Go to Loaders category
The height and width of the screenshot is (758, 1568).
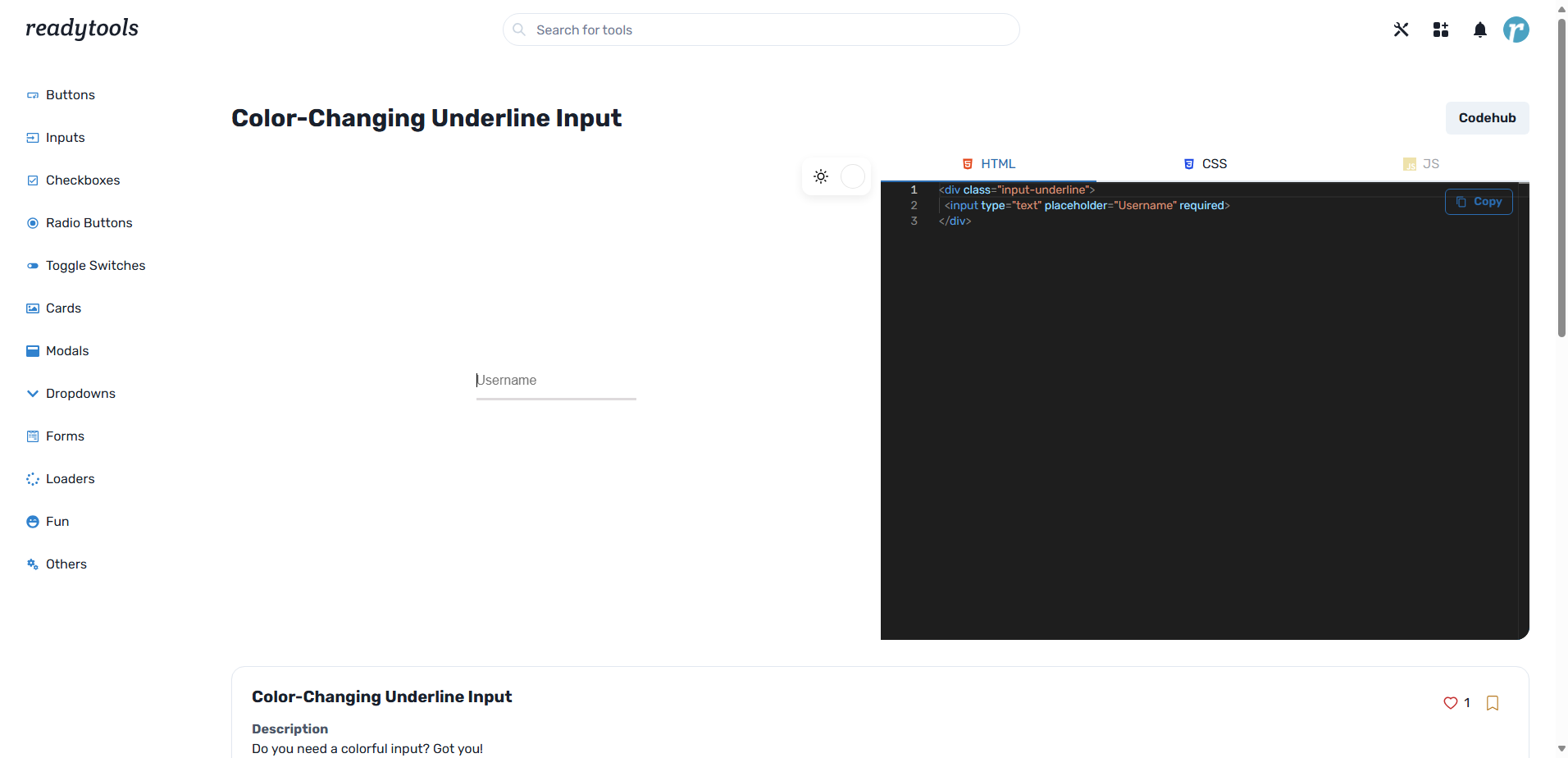pos(71,479)
